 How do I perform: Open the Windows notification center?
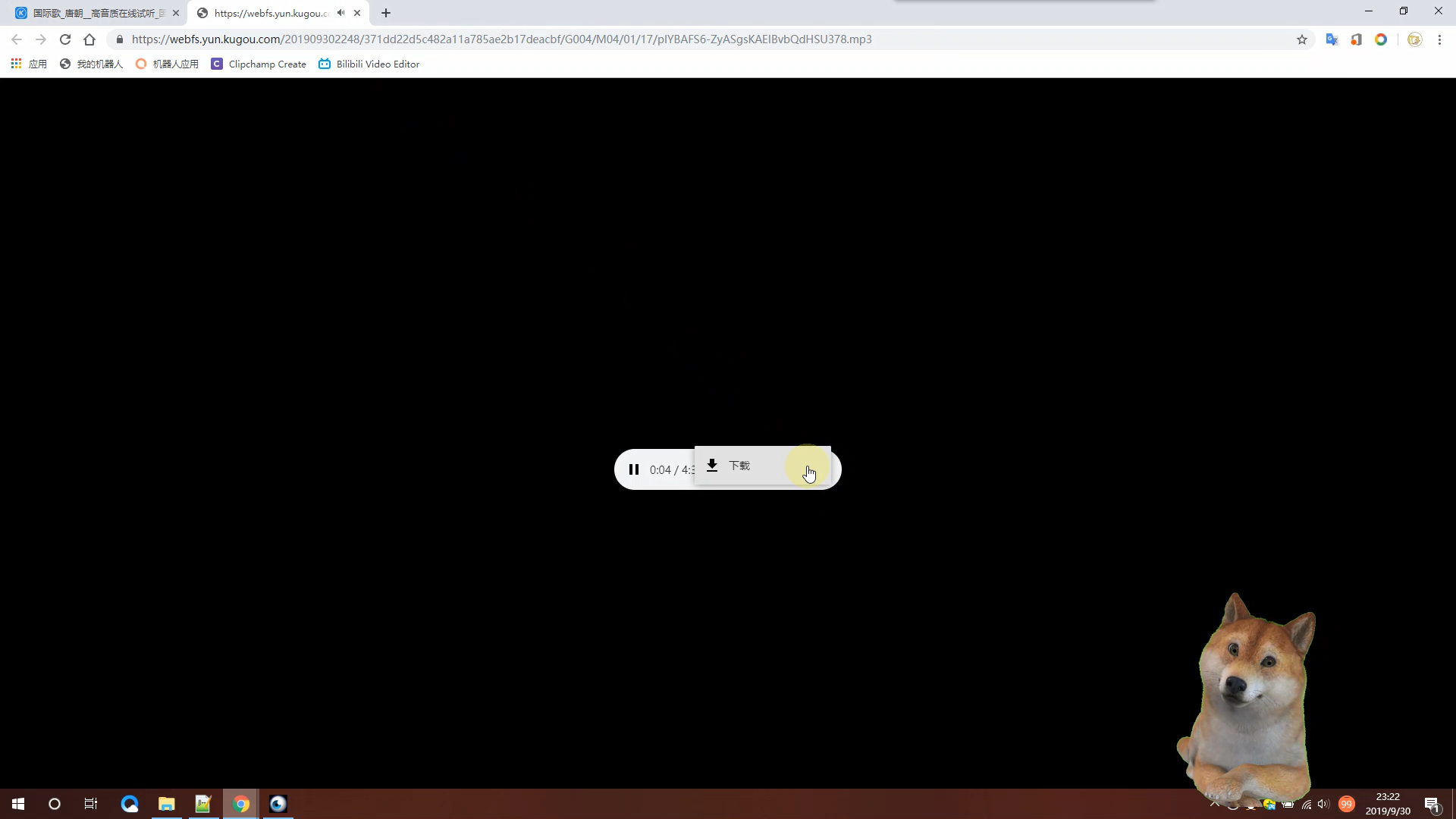tap(1432, 804)
